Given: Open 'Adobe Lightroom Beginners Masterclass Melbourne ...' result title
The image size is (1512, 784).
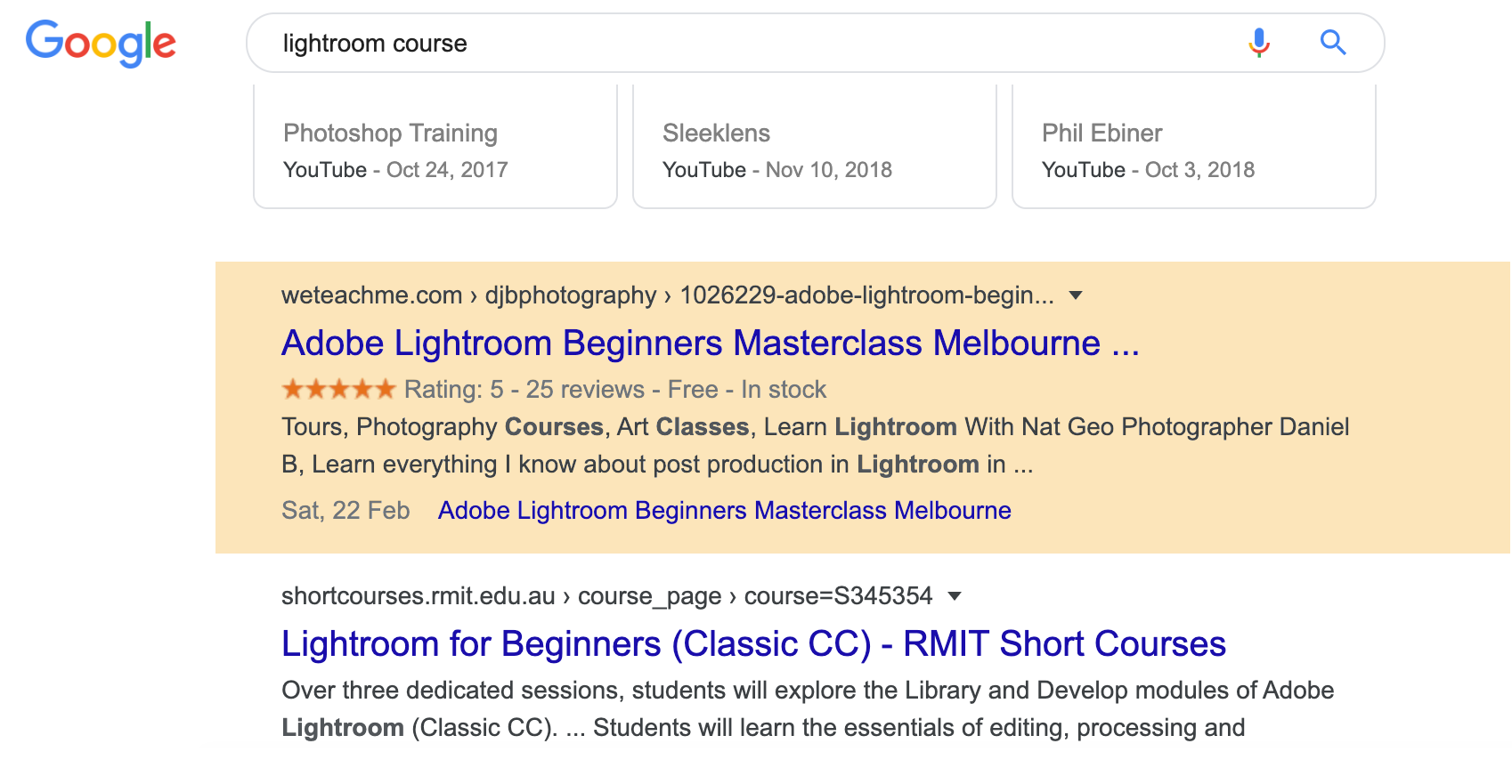Looking at the screenshot, I should 711,344.
